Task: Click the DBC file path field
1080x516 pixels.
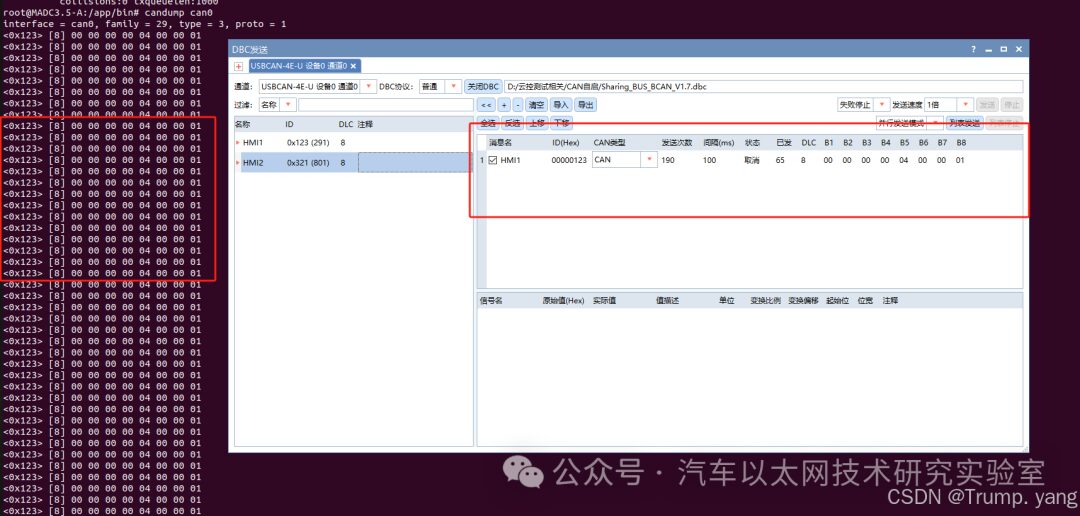Action: pyautogui.click(x=763, y=87)
